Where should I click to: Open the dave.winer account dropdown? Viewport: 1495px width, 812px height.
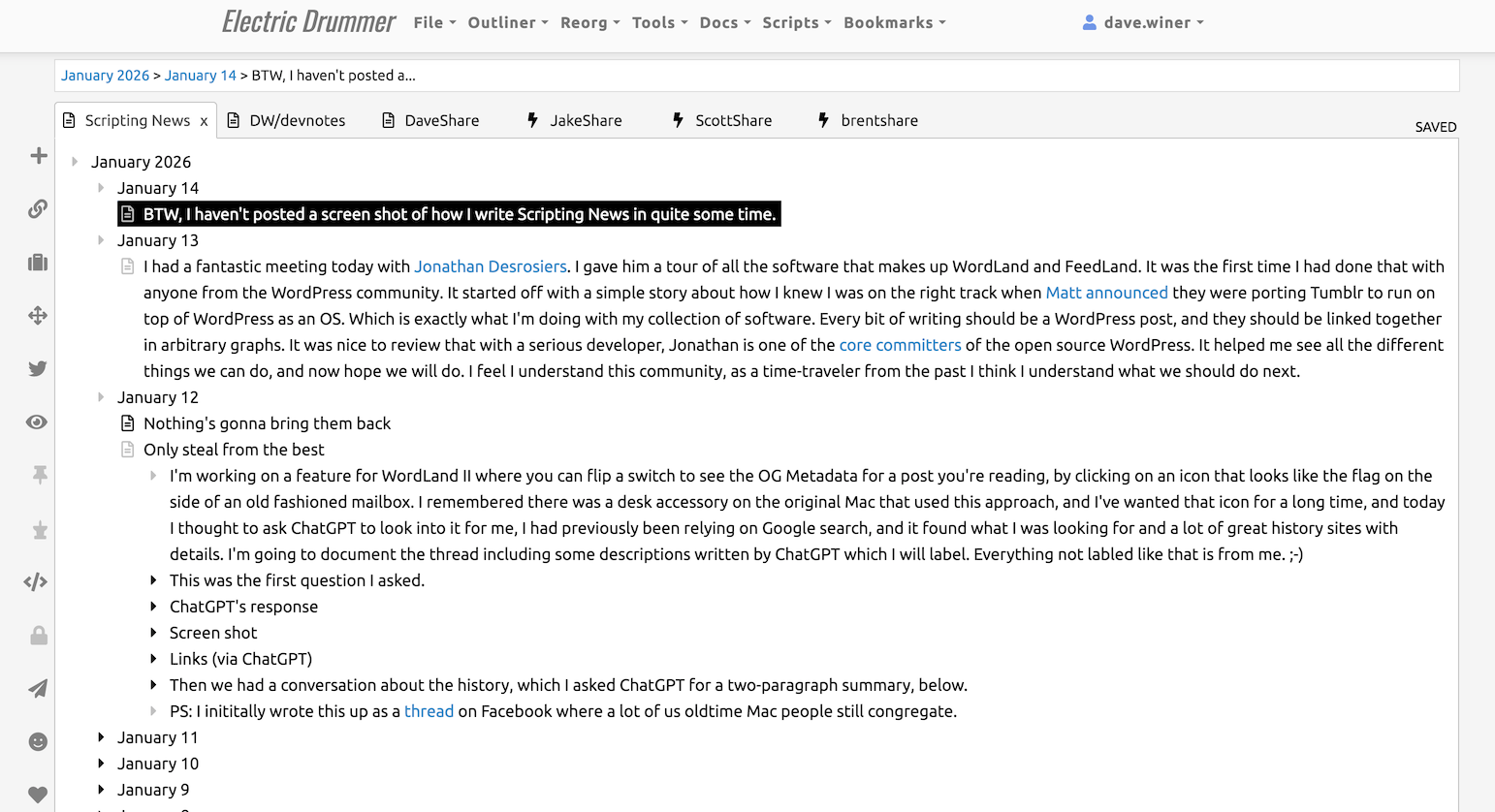click(1144, 22)
